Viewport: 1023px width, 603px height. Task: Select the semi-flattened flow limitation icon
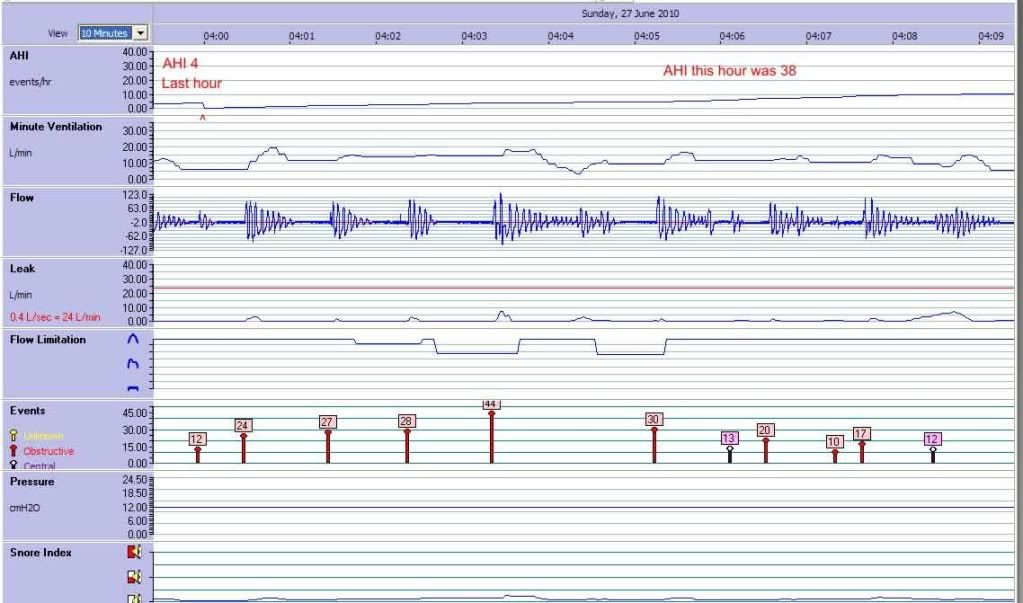(133, 363)
